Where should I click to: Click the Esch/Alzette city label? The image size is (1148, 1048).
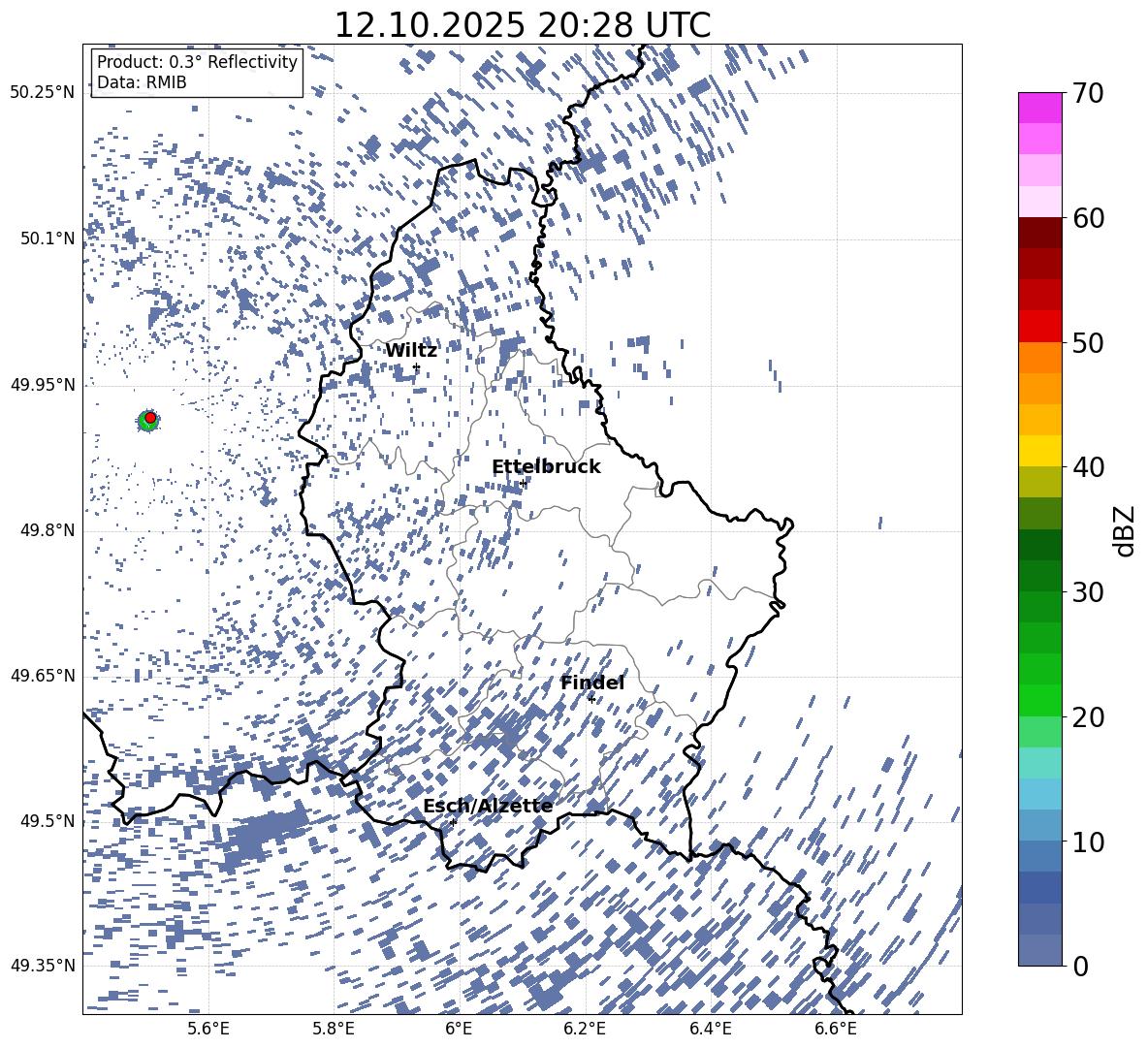pos(488,807)
